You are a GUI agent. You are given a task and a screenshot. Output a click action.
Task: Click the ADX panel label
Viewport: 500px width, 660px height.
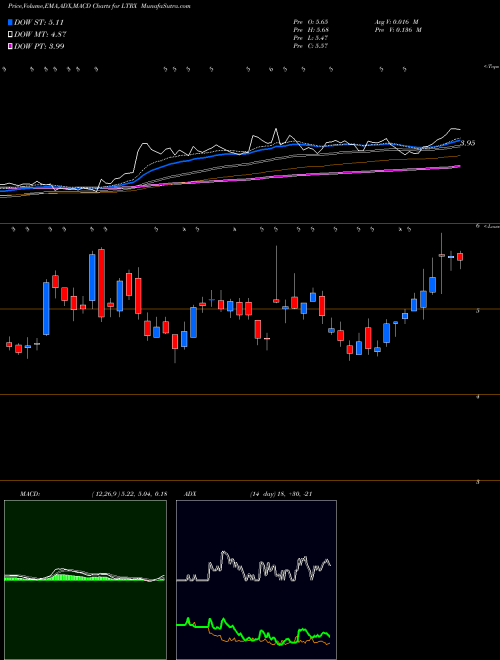190,494
